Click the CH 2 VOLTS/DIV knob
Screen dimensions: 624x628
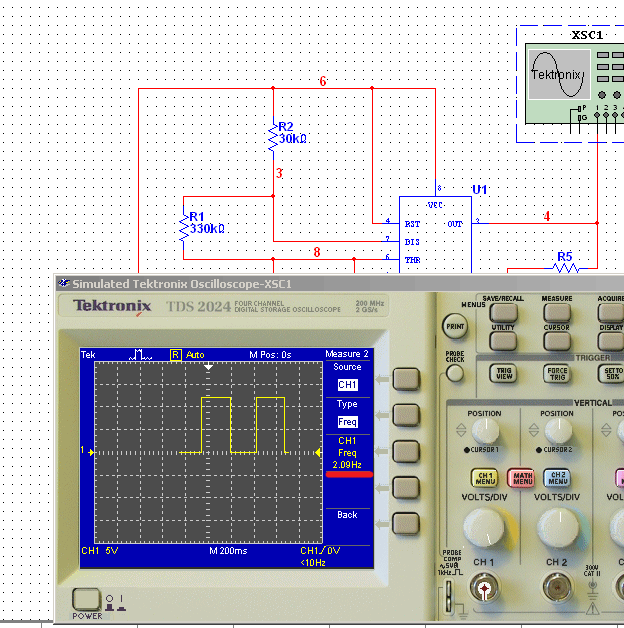tap(558, 528)
